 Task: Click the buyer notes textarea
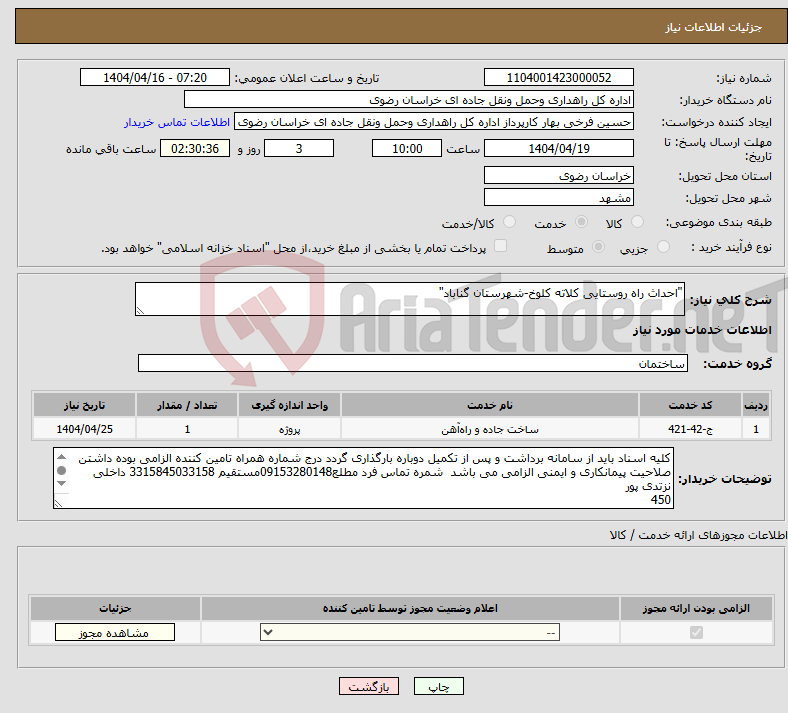pos(363,478)
